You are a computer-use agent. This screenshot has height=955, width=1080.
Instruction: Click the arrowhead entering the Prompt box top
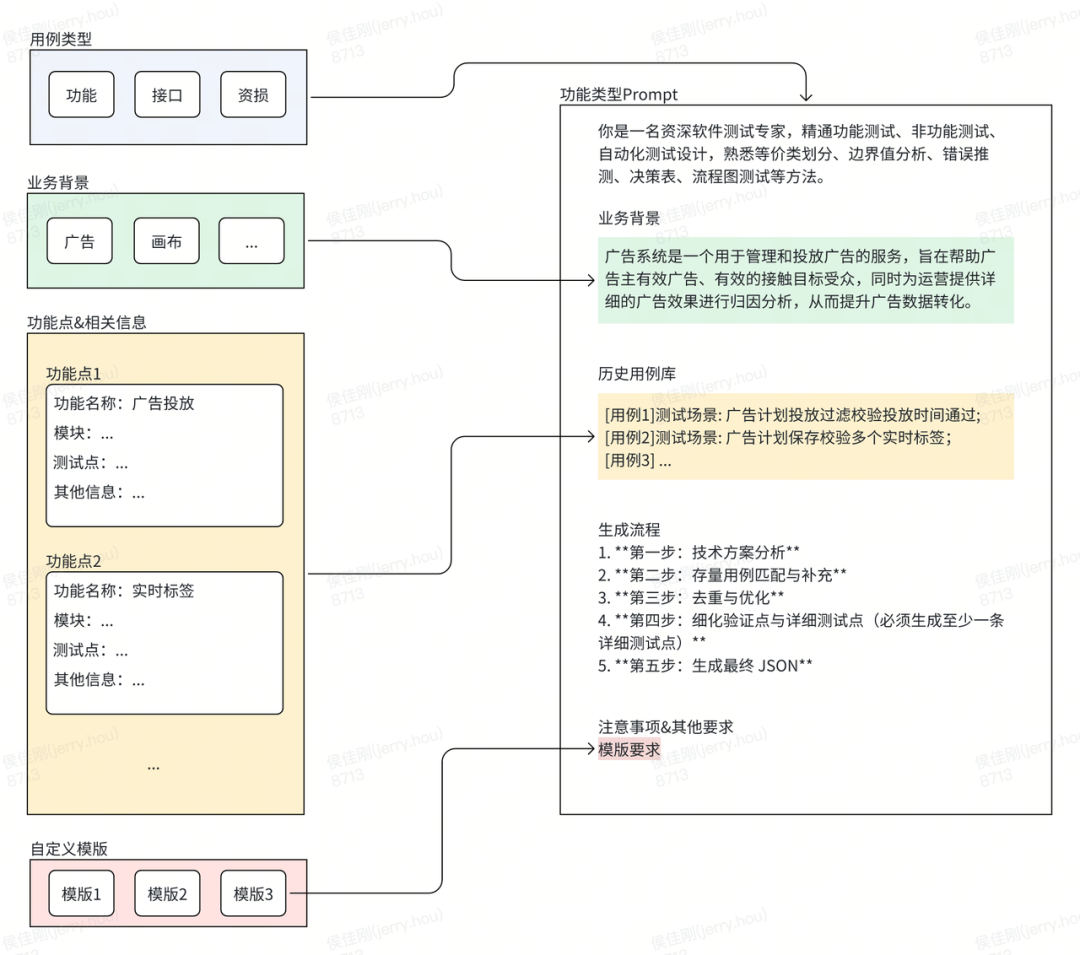806,98
